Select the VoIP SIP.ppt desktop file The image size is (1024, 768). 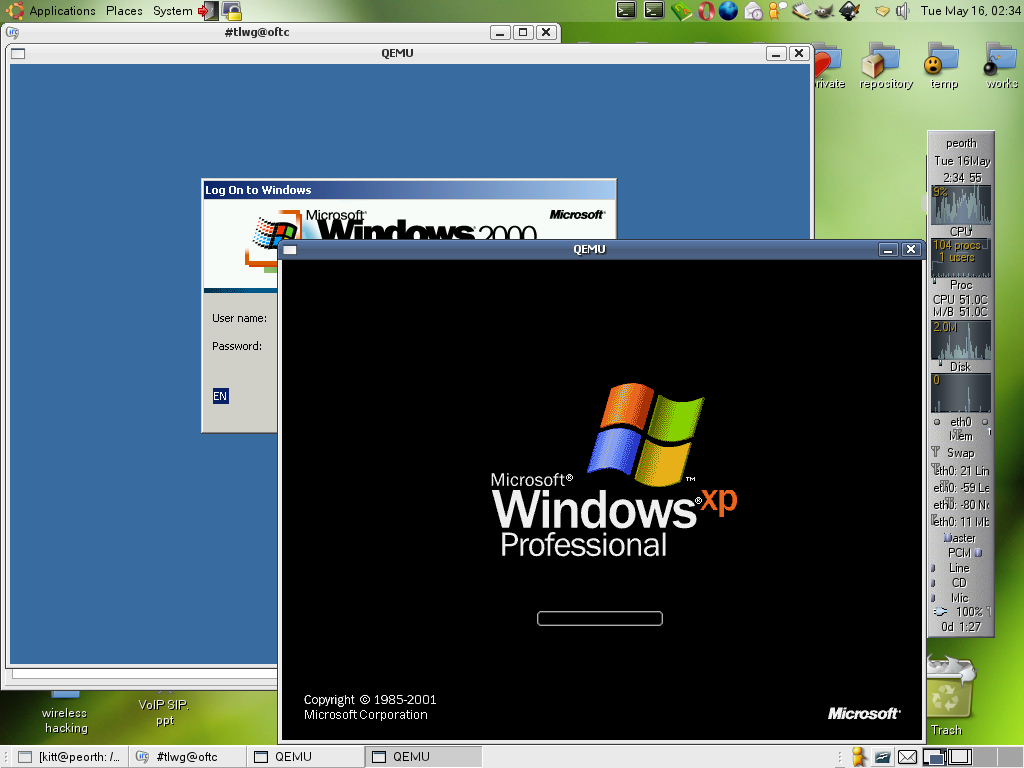164,711
